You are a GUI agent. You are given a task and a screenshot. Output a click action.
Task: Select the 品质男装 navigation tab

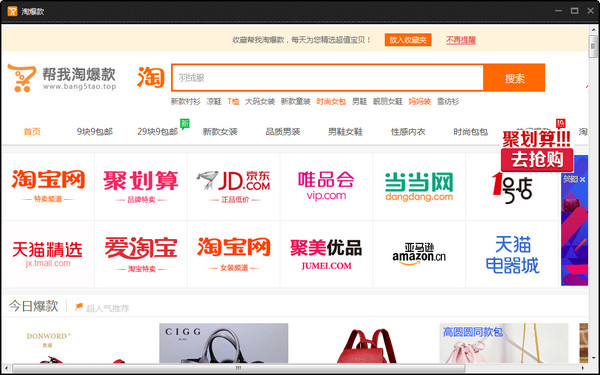pyautogui.click(x=283, y=132)
